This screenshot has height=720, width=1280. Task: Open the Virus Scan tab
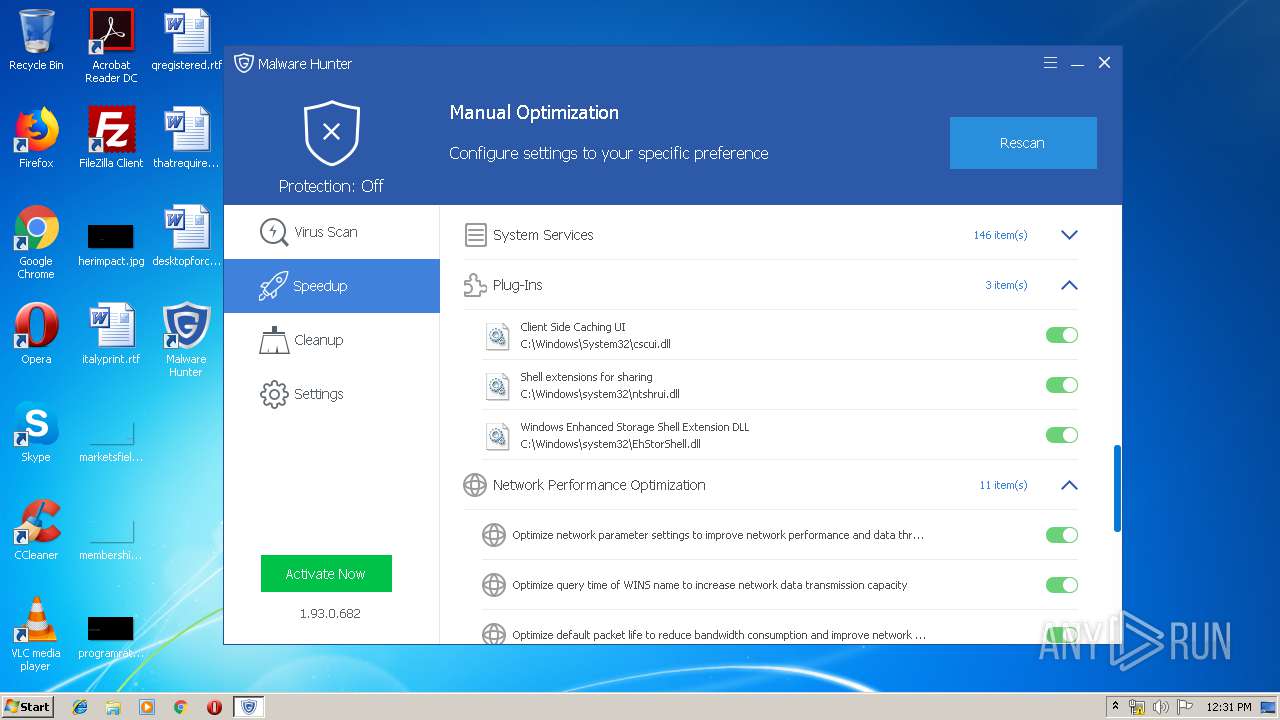332,232
